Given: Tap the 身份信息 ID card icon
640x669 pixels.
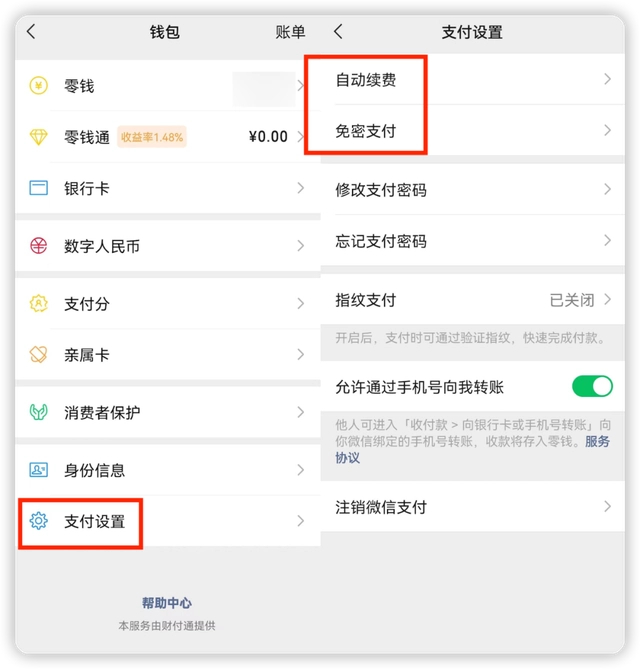Looking at the screenshot, I should coord(39,470).
